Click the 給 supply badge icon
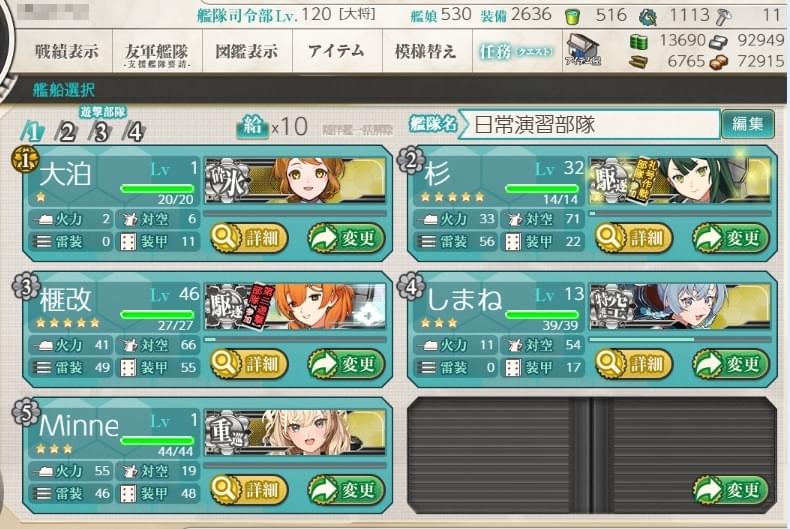This screenshot has height=529, width=790. tap(252, 125)
